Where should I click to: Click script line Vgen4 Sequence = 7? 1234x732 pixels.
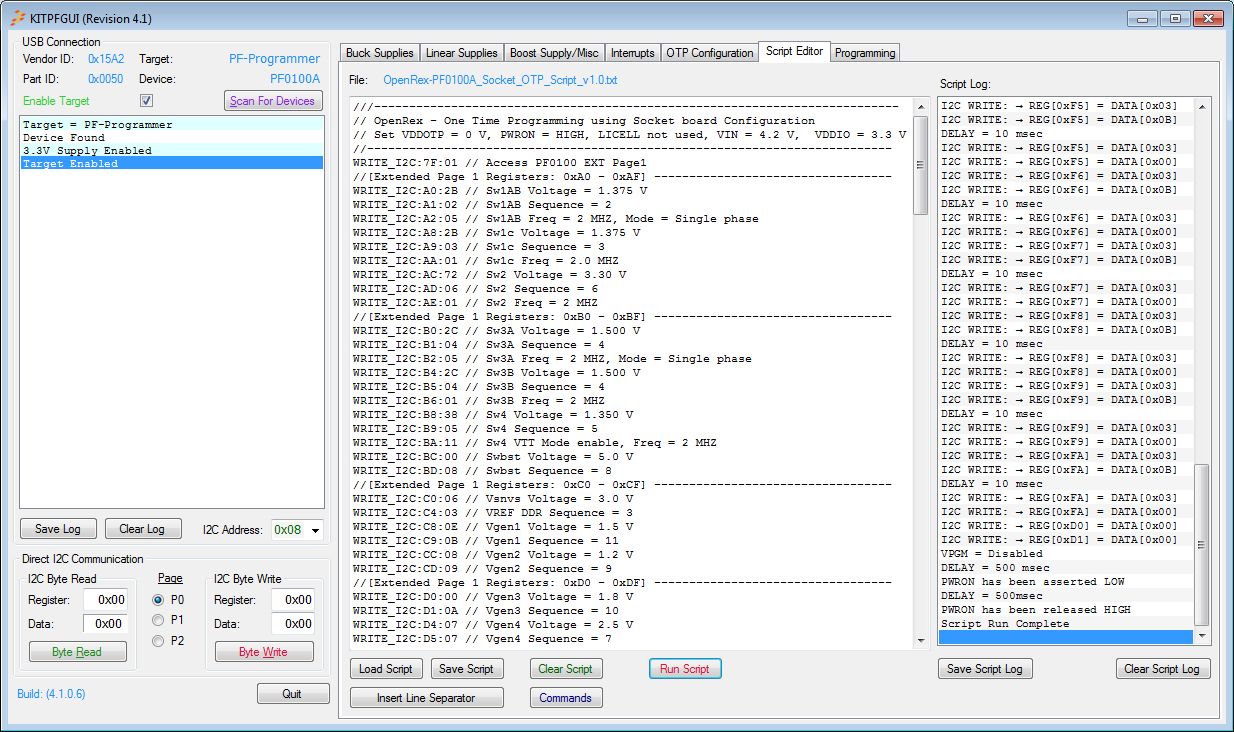point(482,638)
